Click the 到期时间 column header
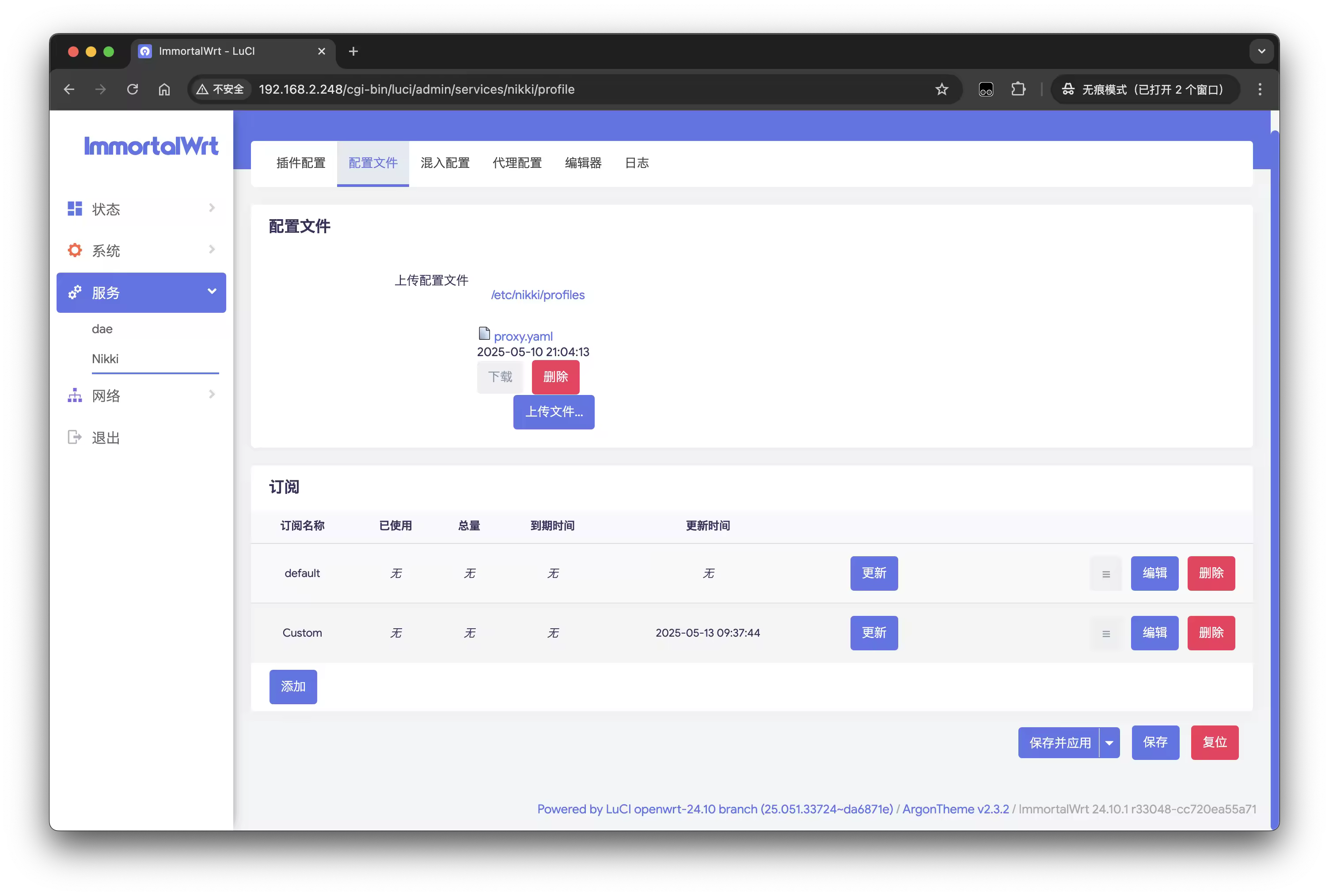Viewport: 1329px width, 896px height. coord(553,525)
